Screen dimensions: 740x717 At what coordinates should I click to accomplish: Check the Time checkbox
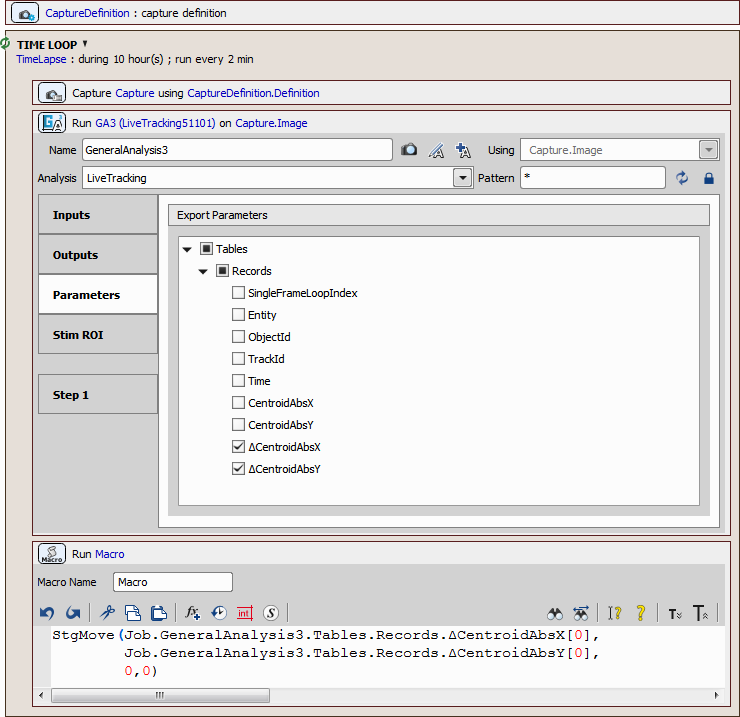click(x=238, y=380)
